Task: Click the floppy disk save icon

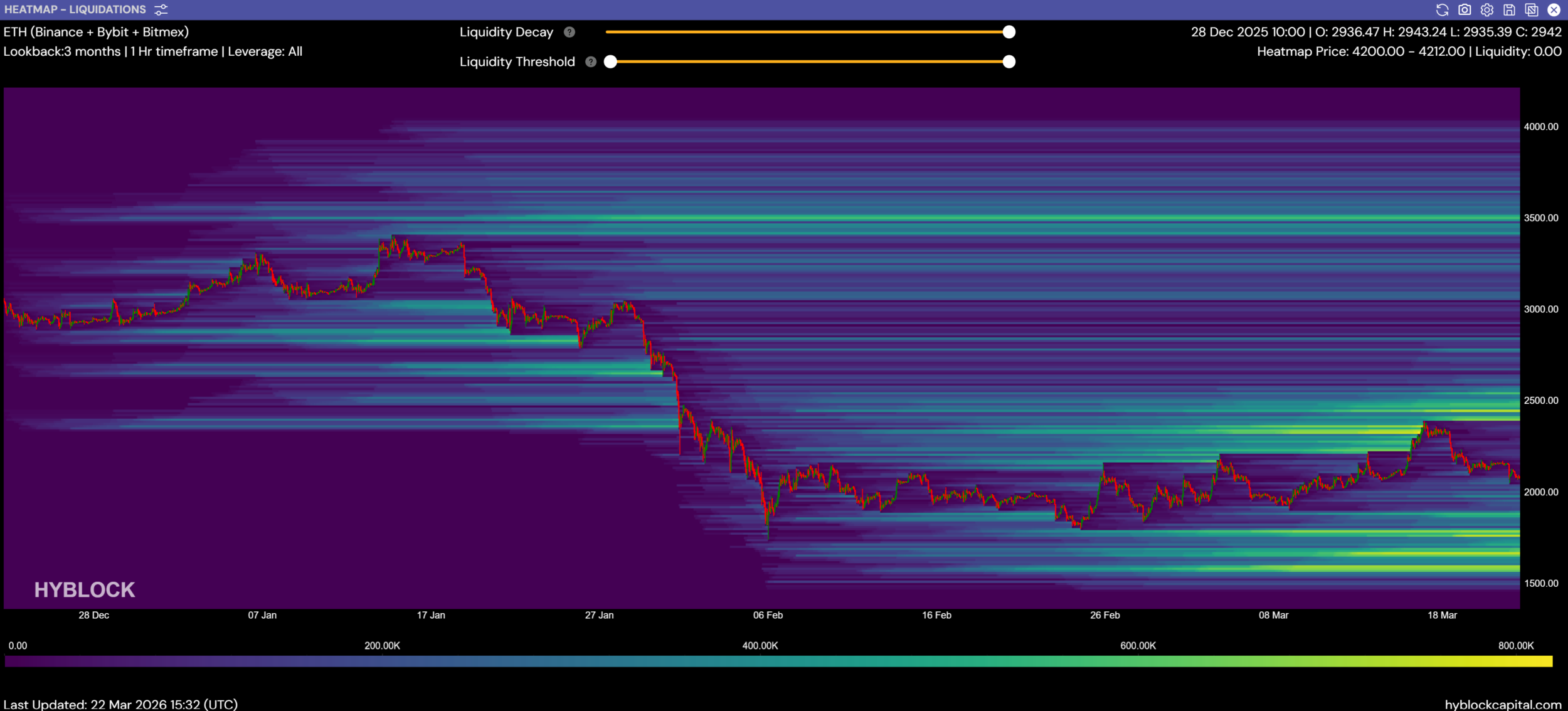Action: (x=1509, y=9)
